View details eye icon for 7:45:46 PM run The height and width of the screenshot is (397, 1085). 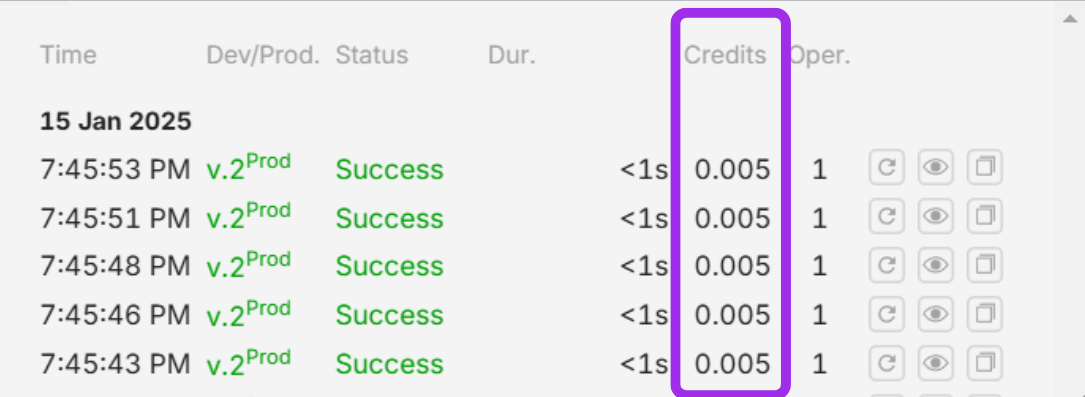point(936,314)
